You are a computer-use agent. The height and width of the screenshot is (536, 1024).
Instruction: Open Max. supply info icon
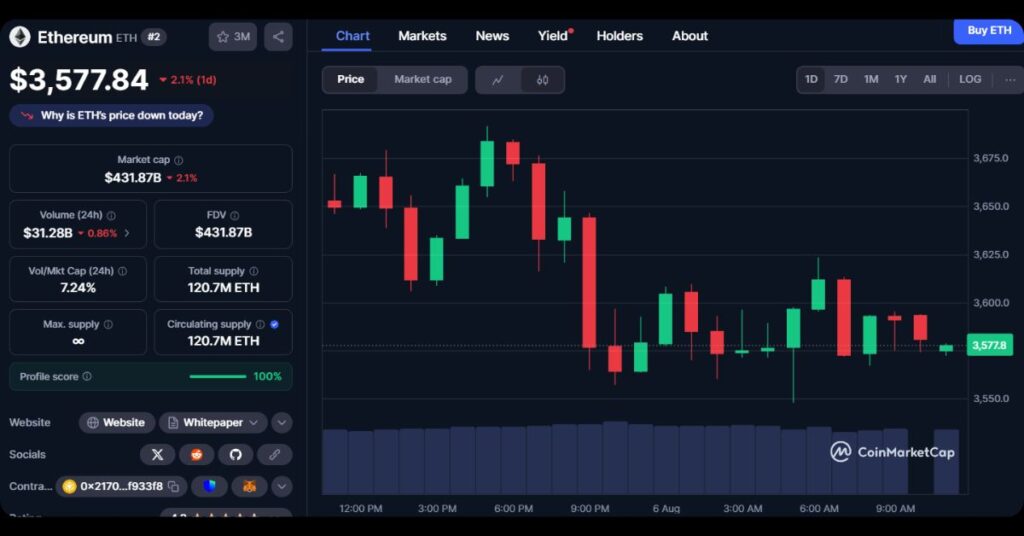(108, 324)
